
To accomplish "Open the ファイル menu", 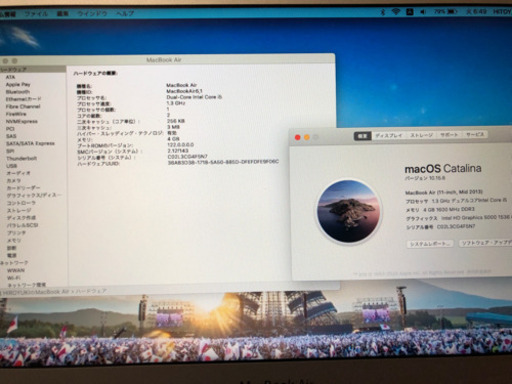I will (36, 14).
